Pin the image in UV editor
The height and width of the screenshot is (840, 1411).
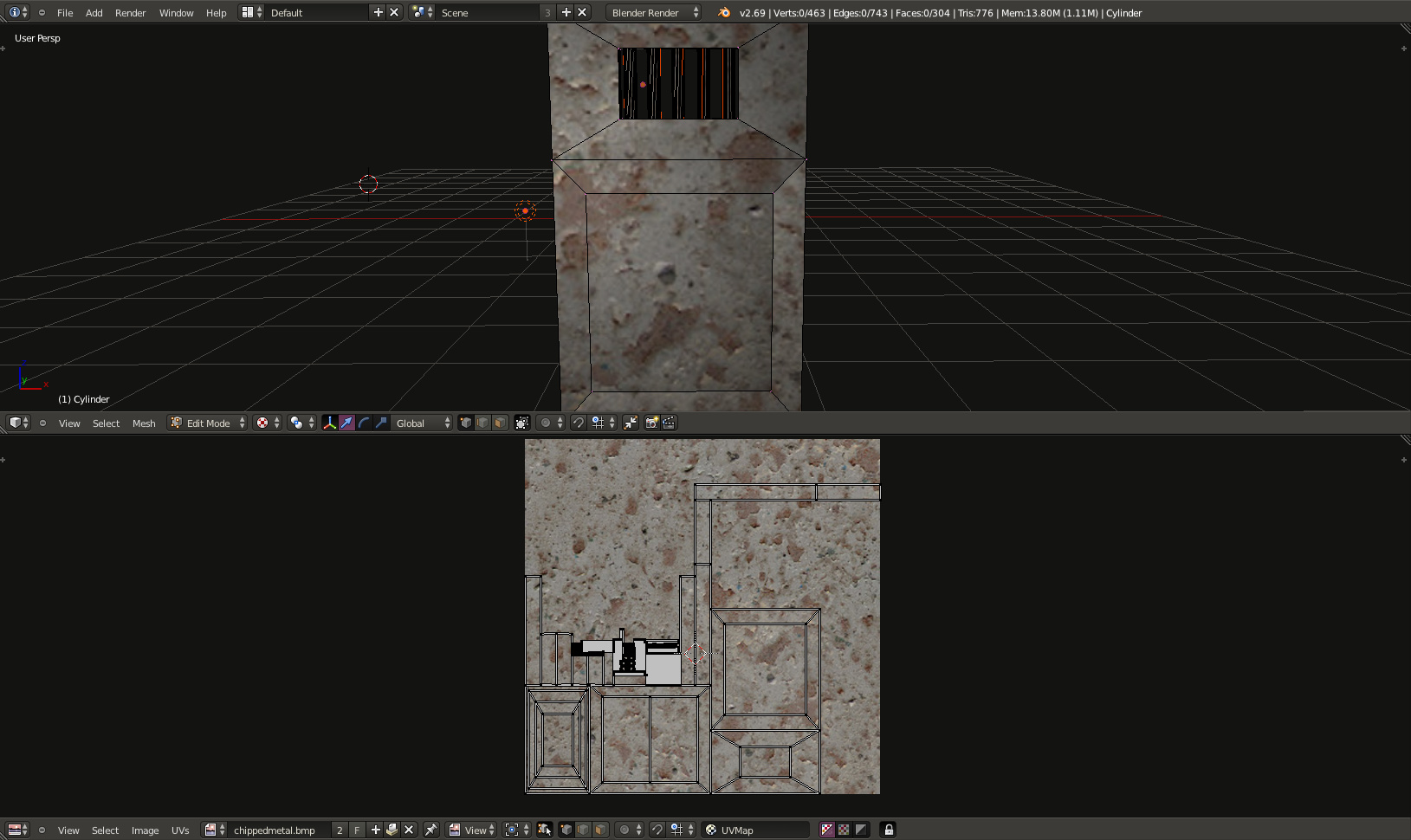point(430,830)
